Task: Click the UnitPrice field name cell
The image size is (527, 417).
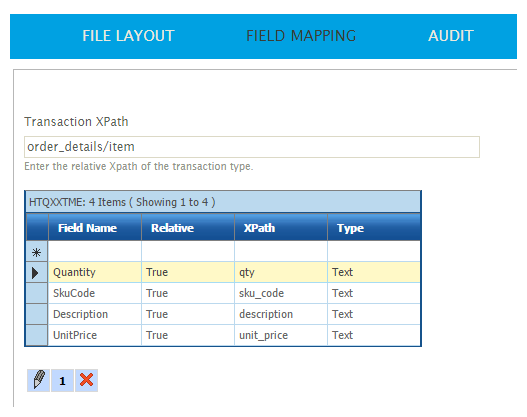Action: click(95, 335)
